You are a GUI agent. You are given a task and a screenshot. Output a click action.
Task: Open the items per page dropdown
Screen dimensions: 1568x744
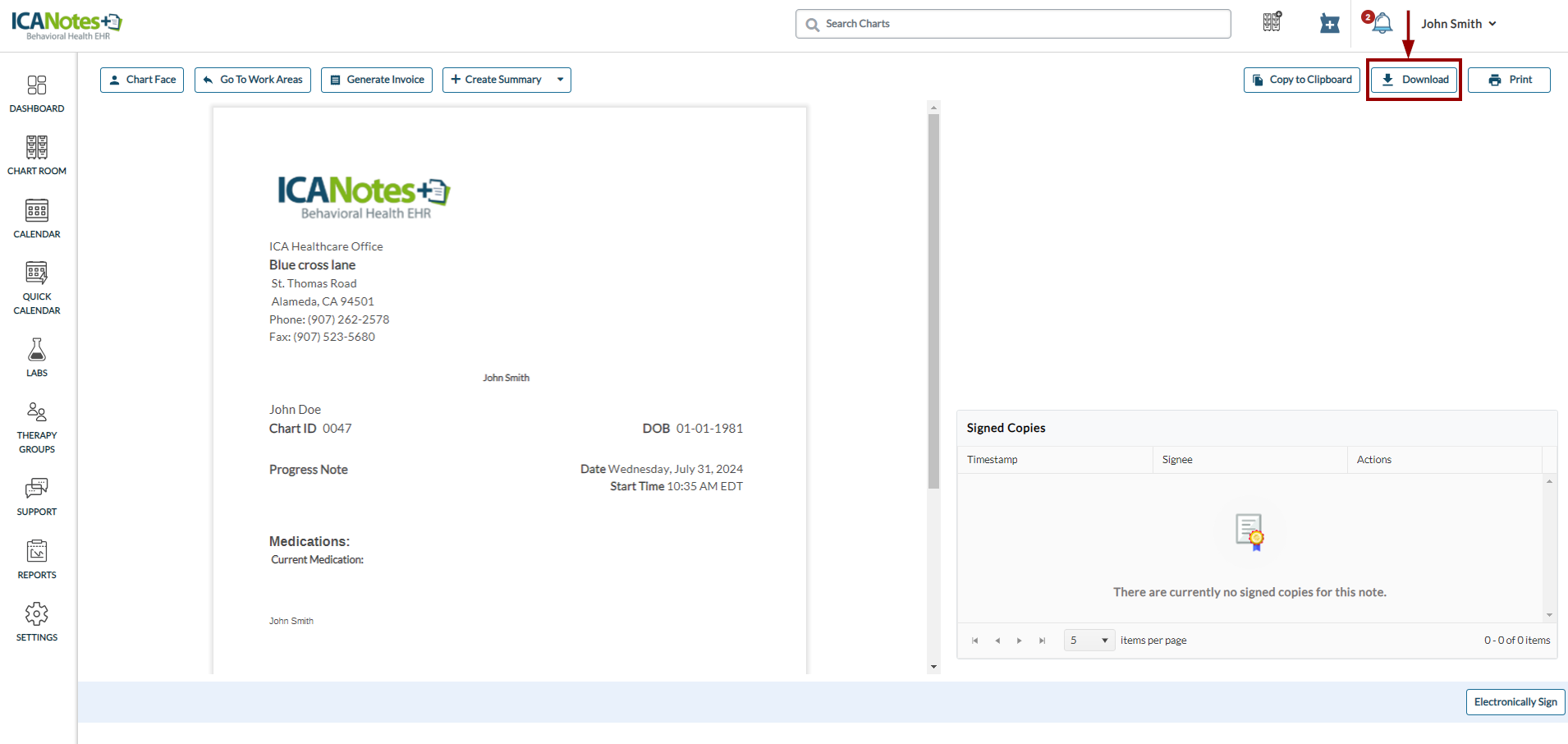coord(1089,641)
